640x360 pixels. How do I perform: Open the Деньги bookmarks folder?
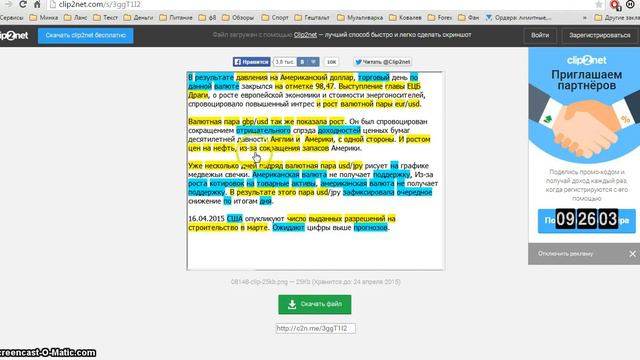click(138, 18)
